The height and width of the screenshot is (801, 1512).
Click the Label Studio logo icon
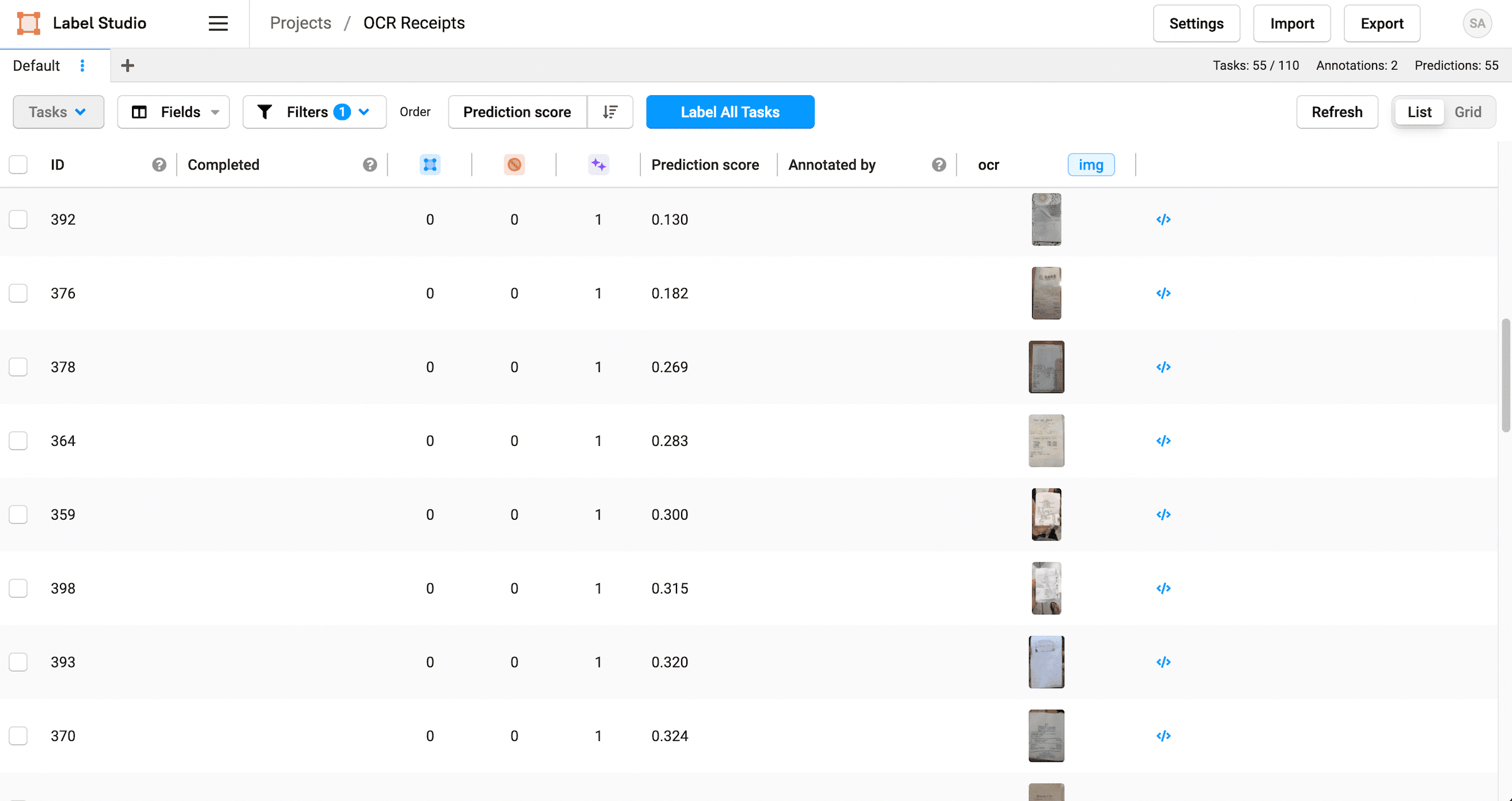point(29,23)
